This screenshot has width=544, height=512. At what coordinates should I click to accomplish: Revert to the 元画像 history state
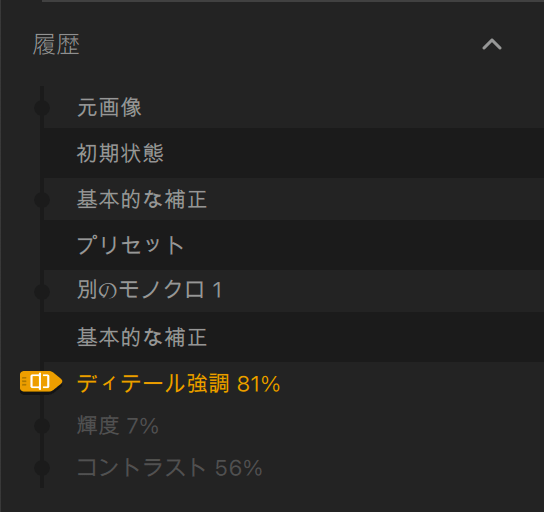[294, 107]
